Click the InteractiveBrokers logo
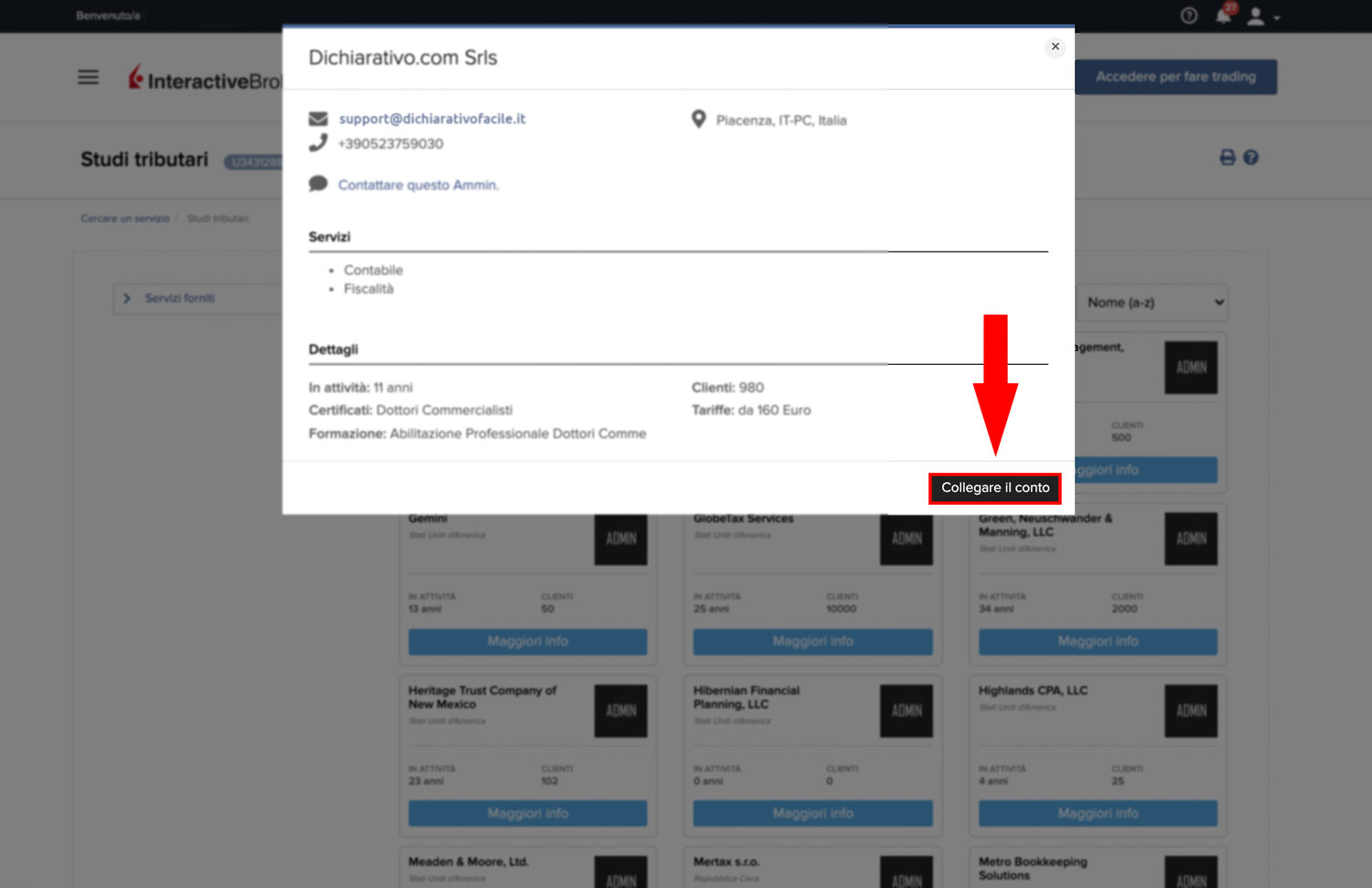 [205, 78]
